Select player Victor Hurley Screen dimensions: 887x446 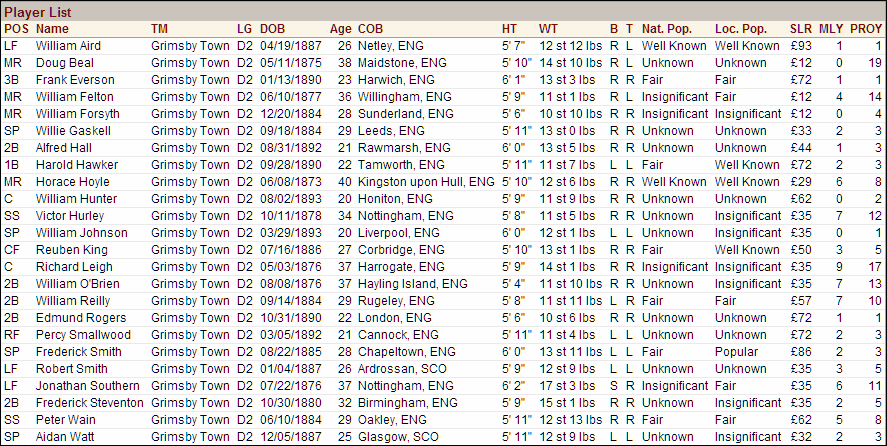coord(70,216)
